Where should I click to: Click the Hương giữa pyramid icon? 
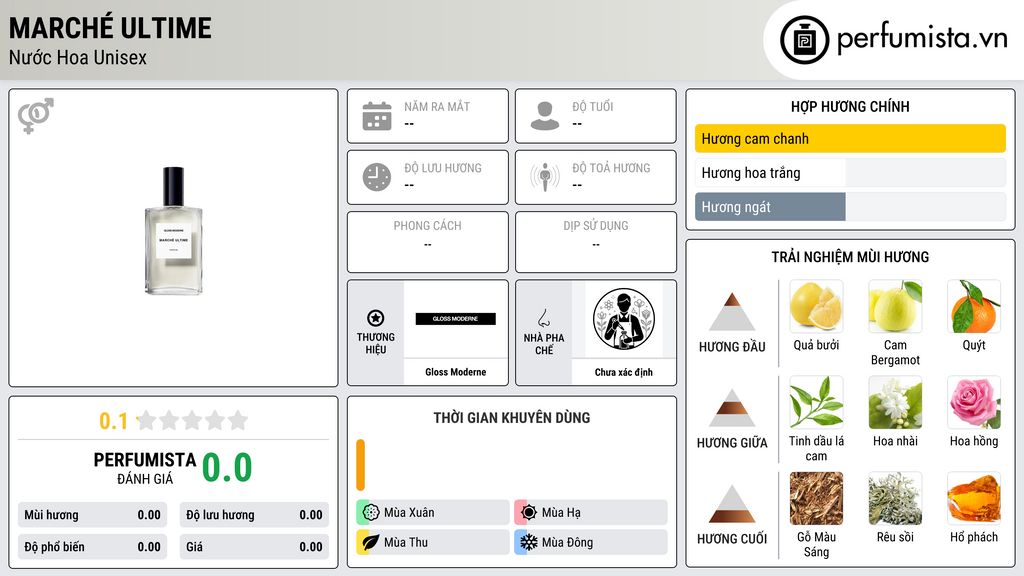tap(732, 408)
